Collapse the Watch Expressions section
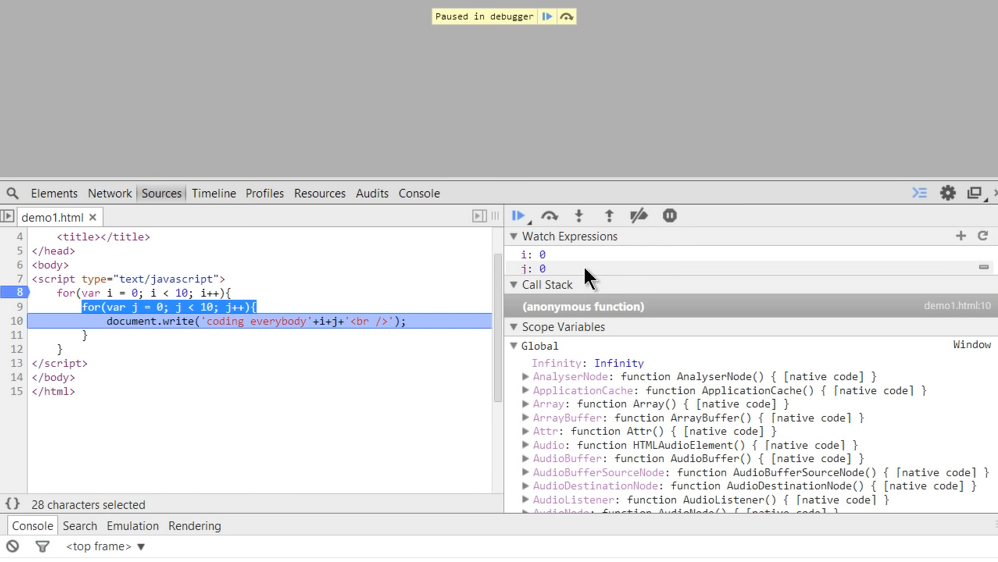The height and width of the screenshot is (562, 998). 514,236
